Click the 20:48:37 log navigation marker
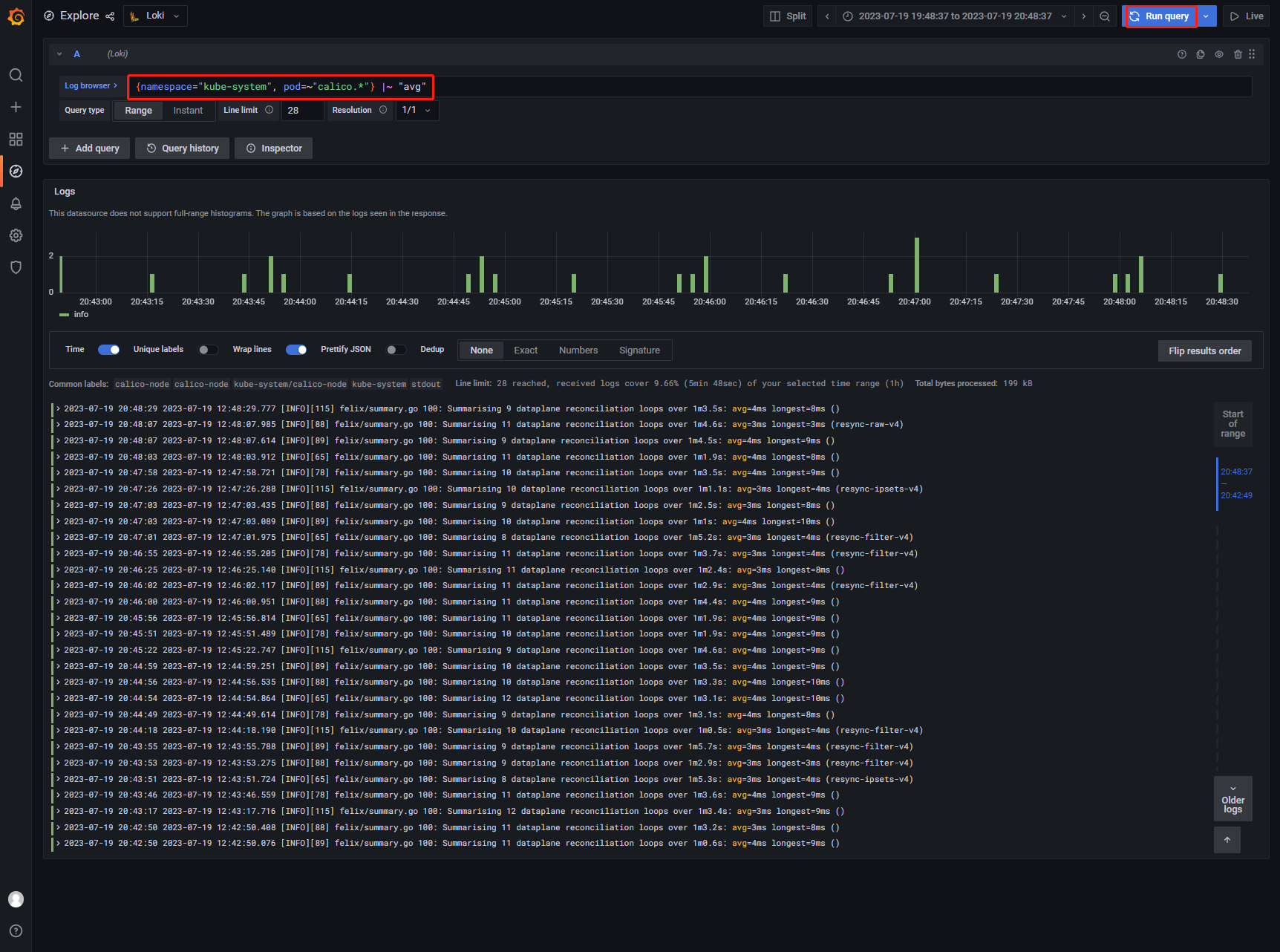 [x=1236, y=472]
